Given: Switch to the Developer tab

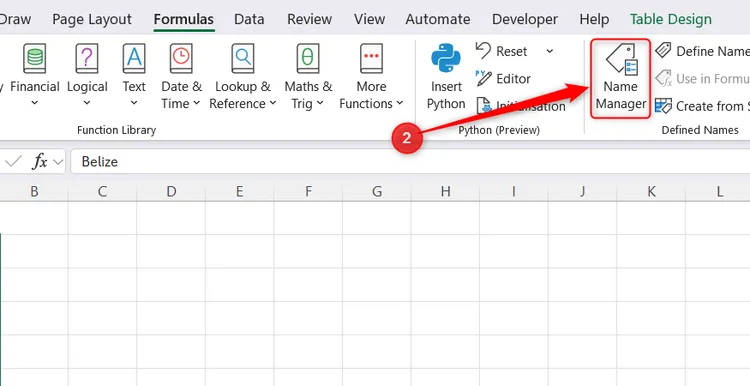Looking at the screenshot, I should click(525, 19).
